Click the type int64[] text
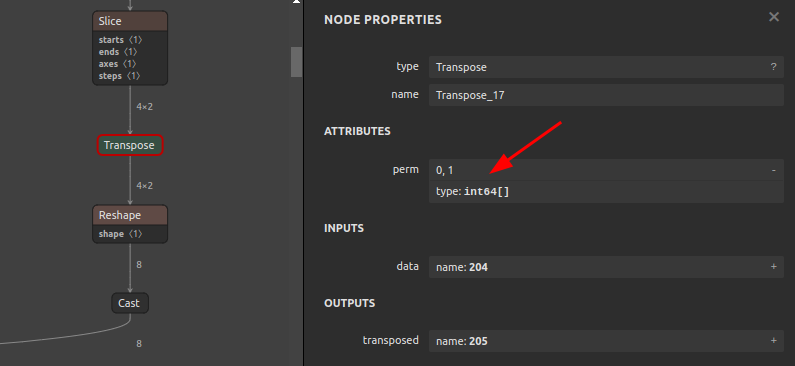 (473, 192)
